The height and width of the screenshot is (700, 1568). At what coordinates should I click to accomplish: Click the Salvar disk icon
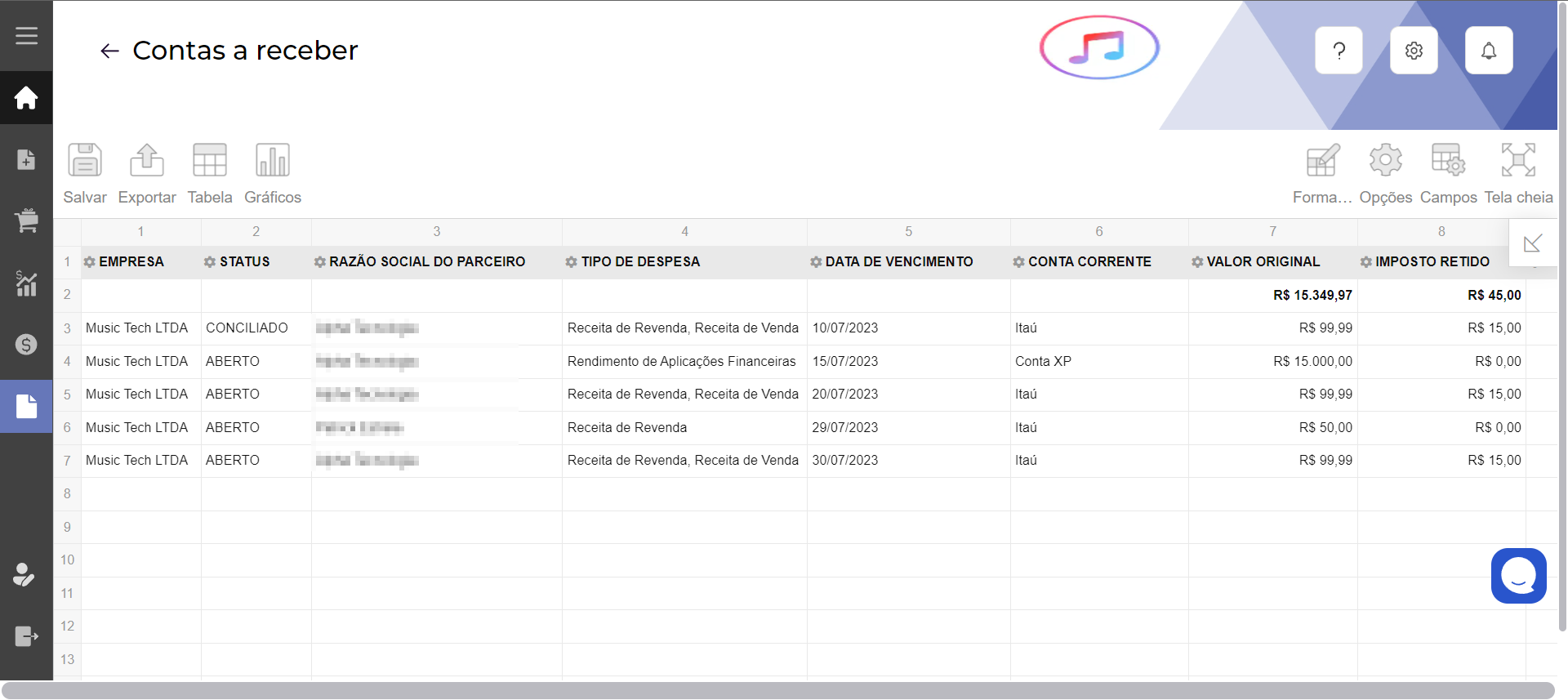pyautogui.click(x=85, y=161)
